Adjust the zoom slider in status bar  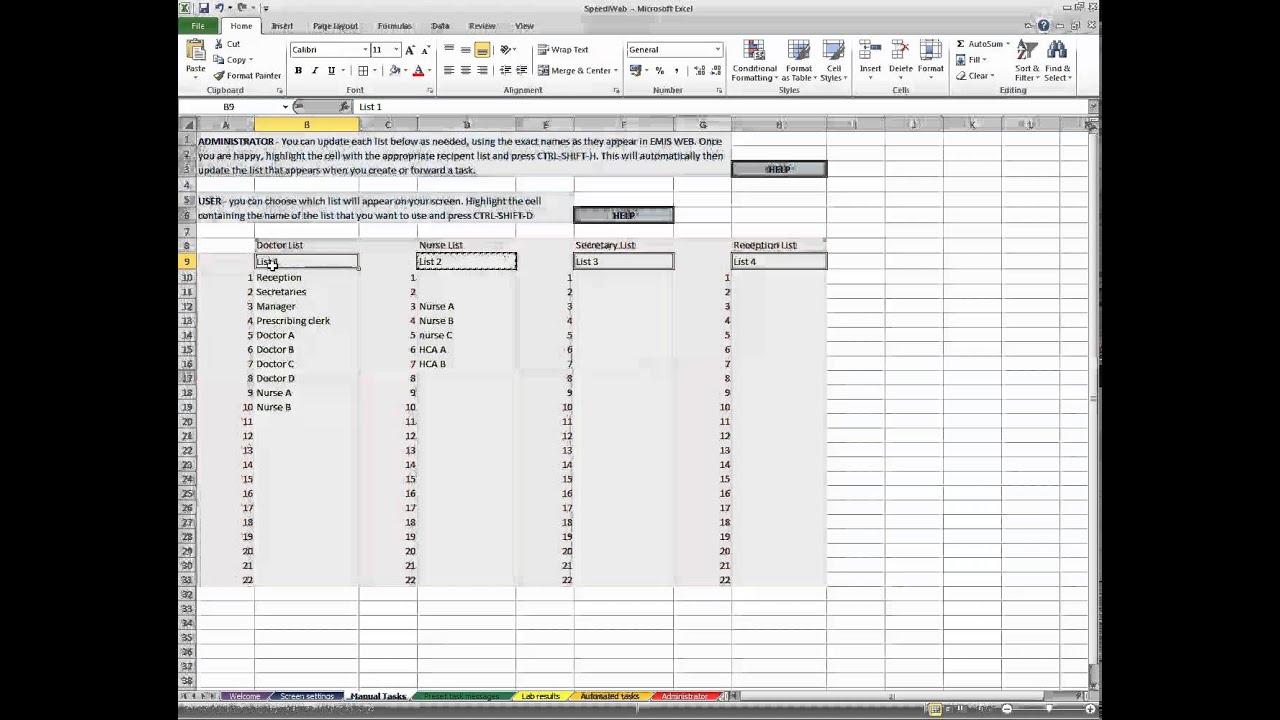pos(1049,709)
